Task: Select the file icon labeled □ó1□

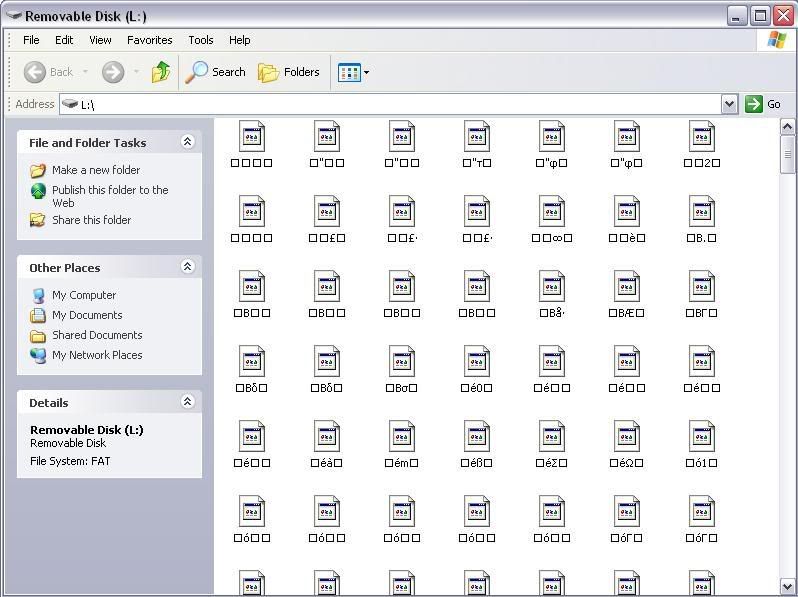Action: 701,436
